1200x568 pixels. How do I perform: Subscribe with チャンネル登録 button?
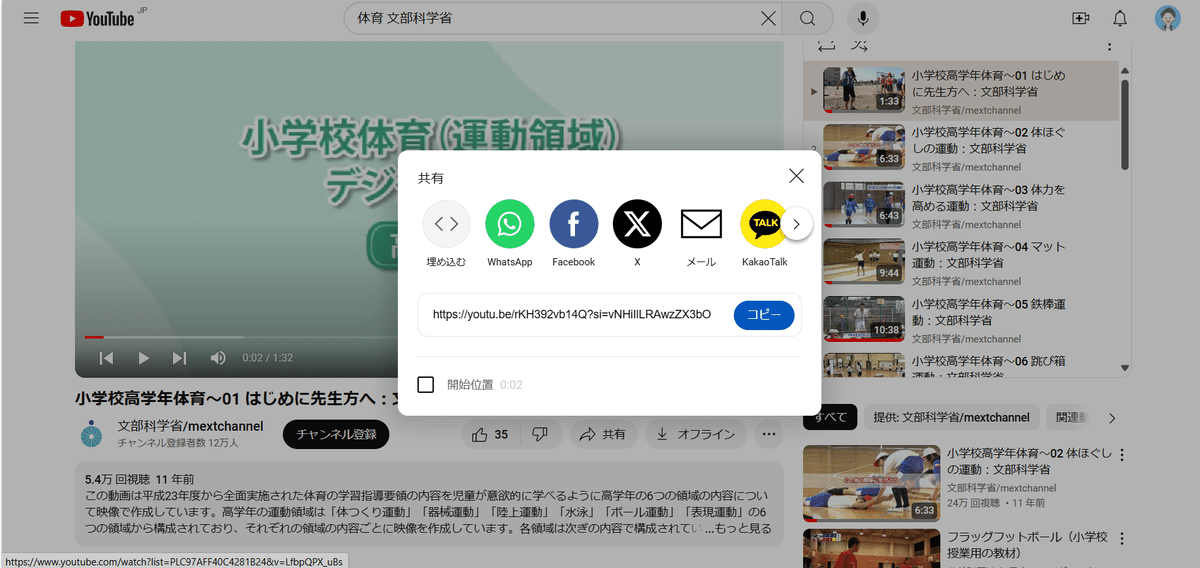[336, 434]
